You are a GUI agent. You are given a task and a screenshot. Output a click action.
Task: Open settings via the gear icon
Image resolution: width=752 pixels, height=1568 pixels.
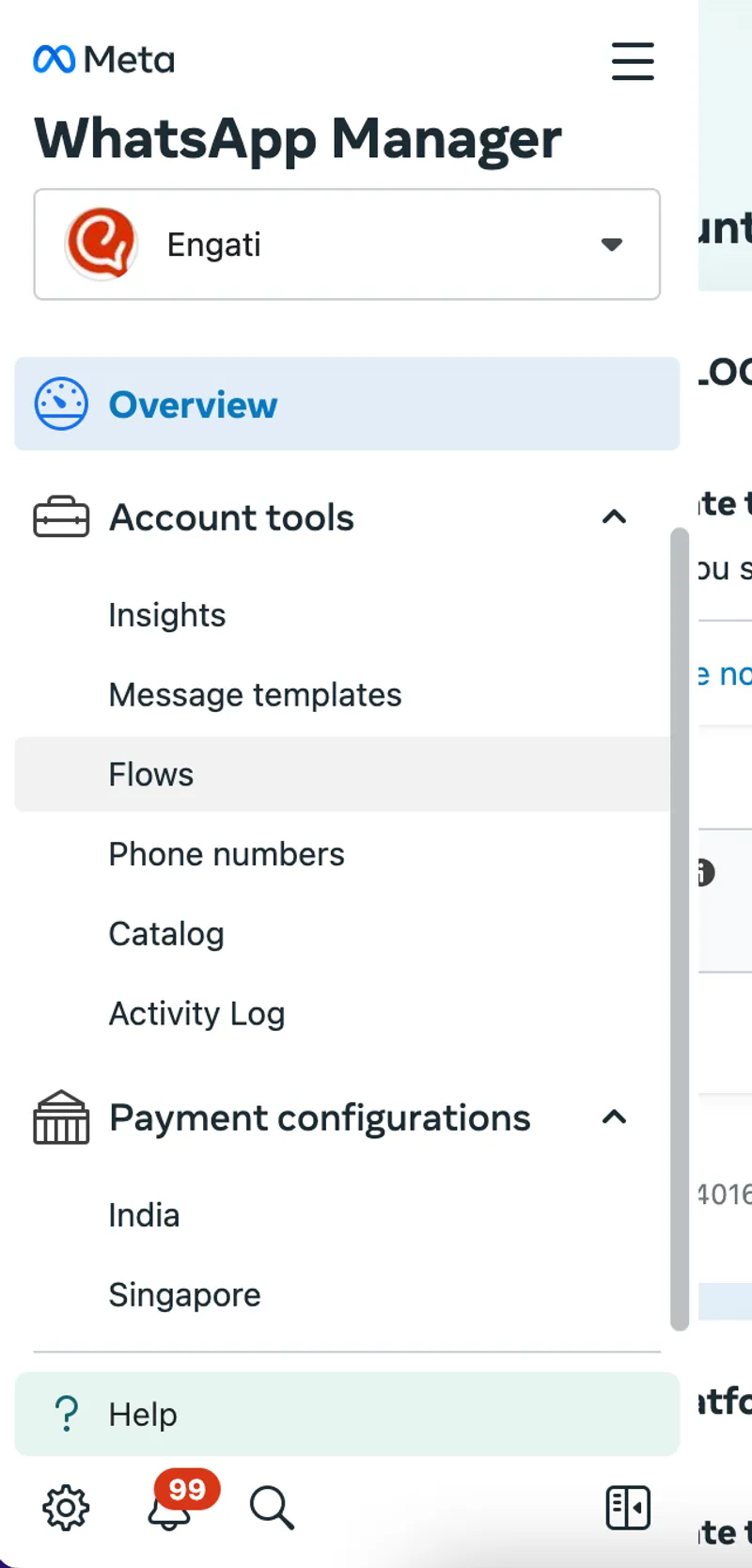(x=66, y=1508)
